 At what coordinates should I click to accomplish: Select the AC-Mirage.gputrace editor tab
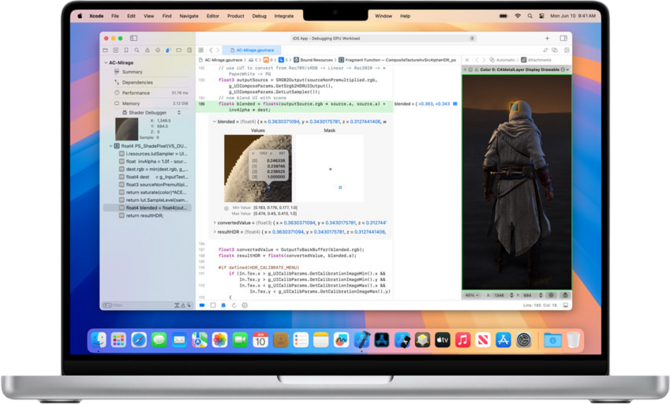[x=252, y=50]
